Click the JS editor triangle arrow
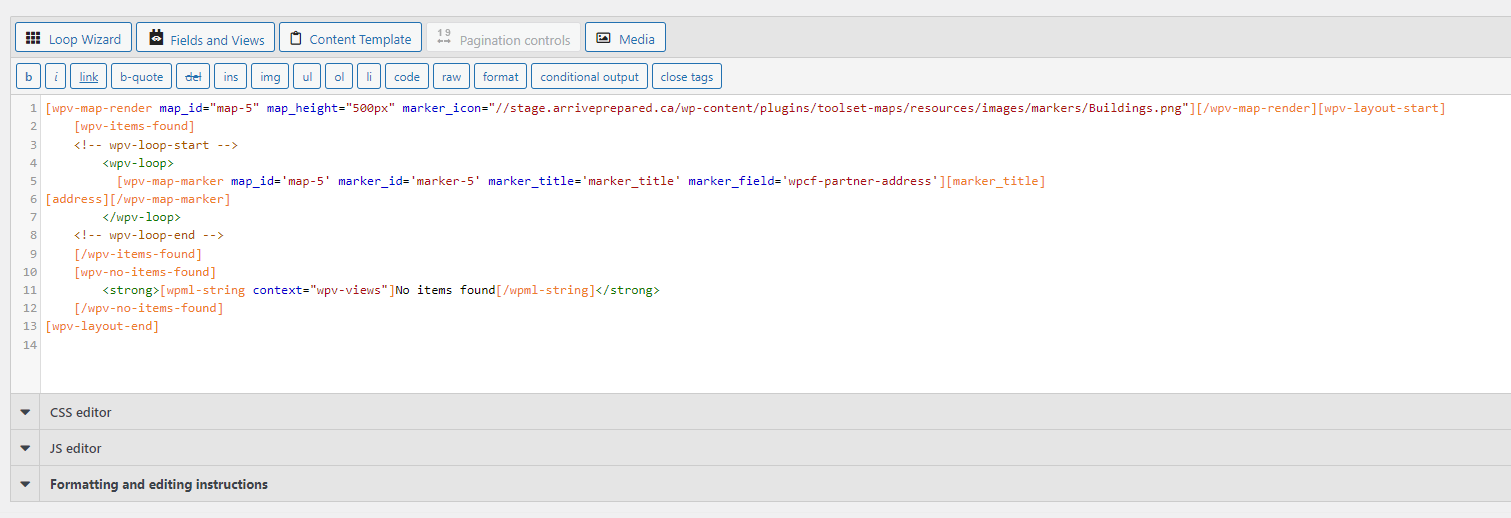Screen dimensions: 1511x518 click(25, 448)
